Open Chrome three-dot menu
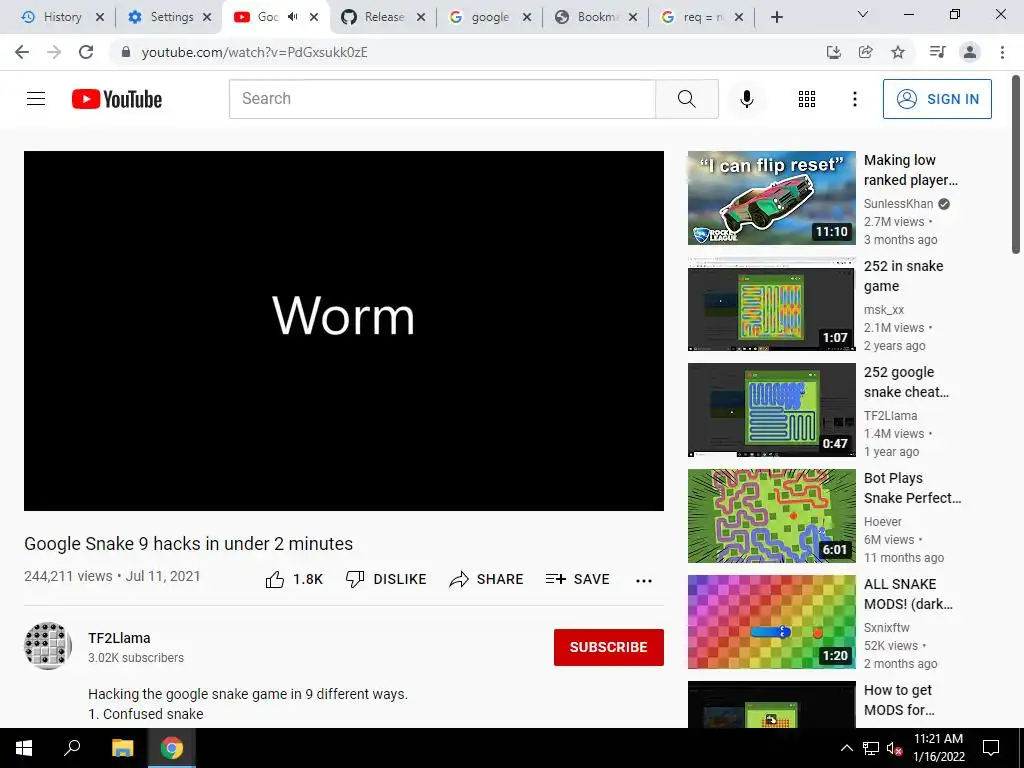Screen dimensions: 1024x768 [x=1002, y=52]
